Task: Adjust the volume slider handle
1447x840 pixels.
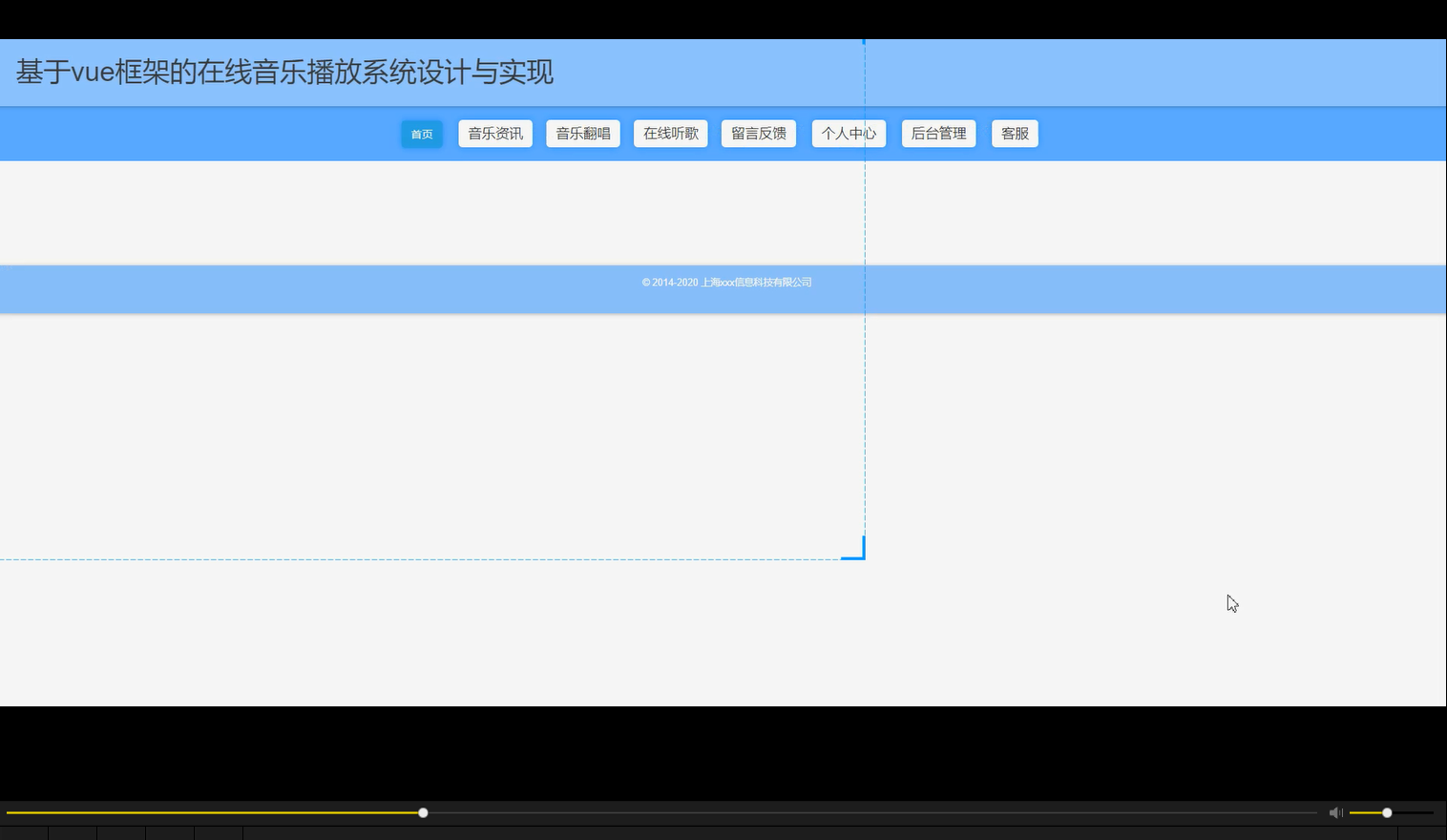Action: [x=1386, y=812]
